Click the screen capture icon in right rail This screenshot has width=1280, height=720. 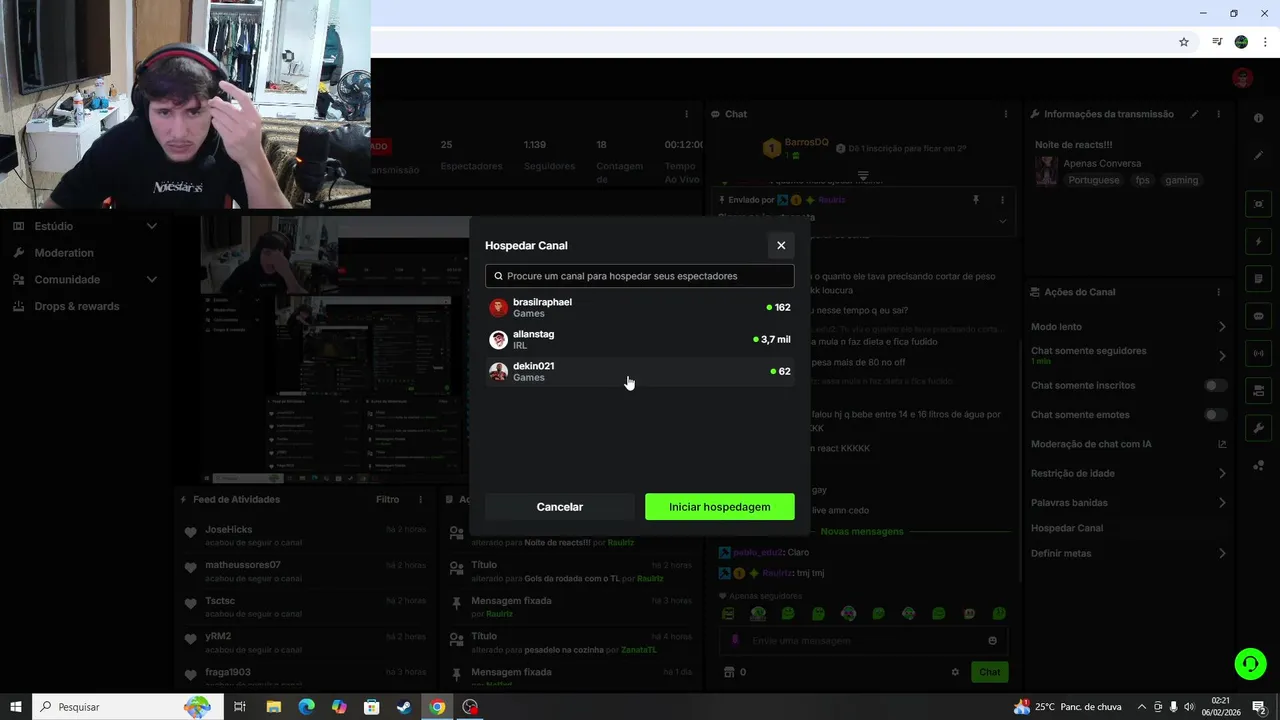(x=1258, y=204)
